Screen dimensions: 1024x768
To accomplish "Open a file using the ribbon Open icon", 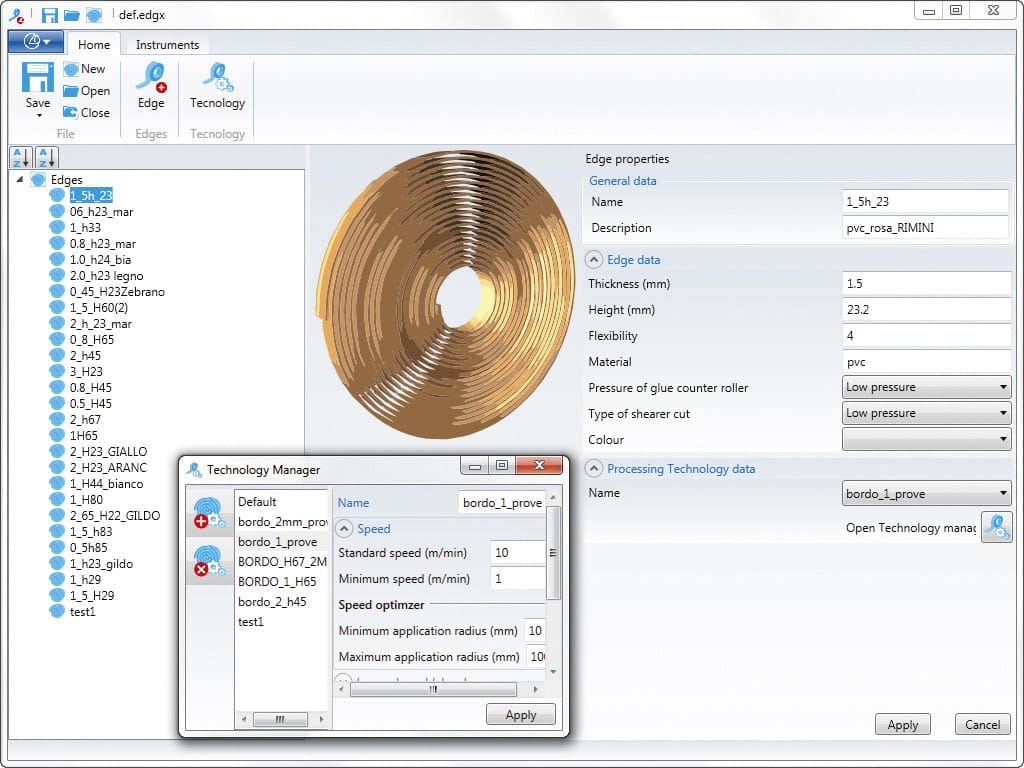I will pyautogui.click(x=85, y=91).
